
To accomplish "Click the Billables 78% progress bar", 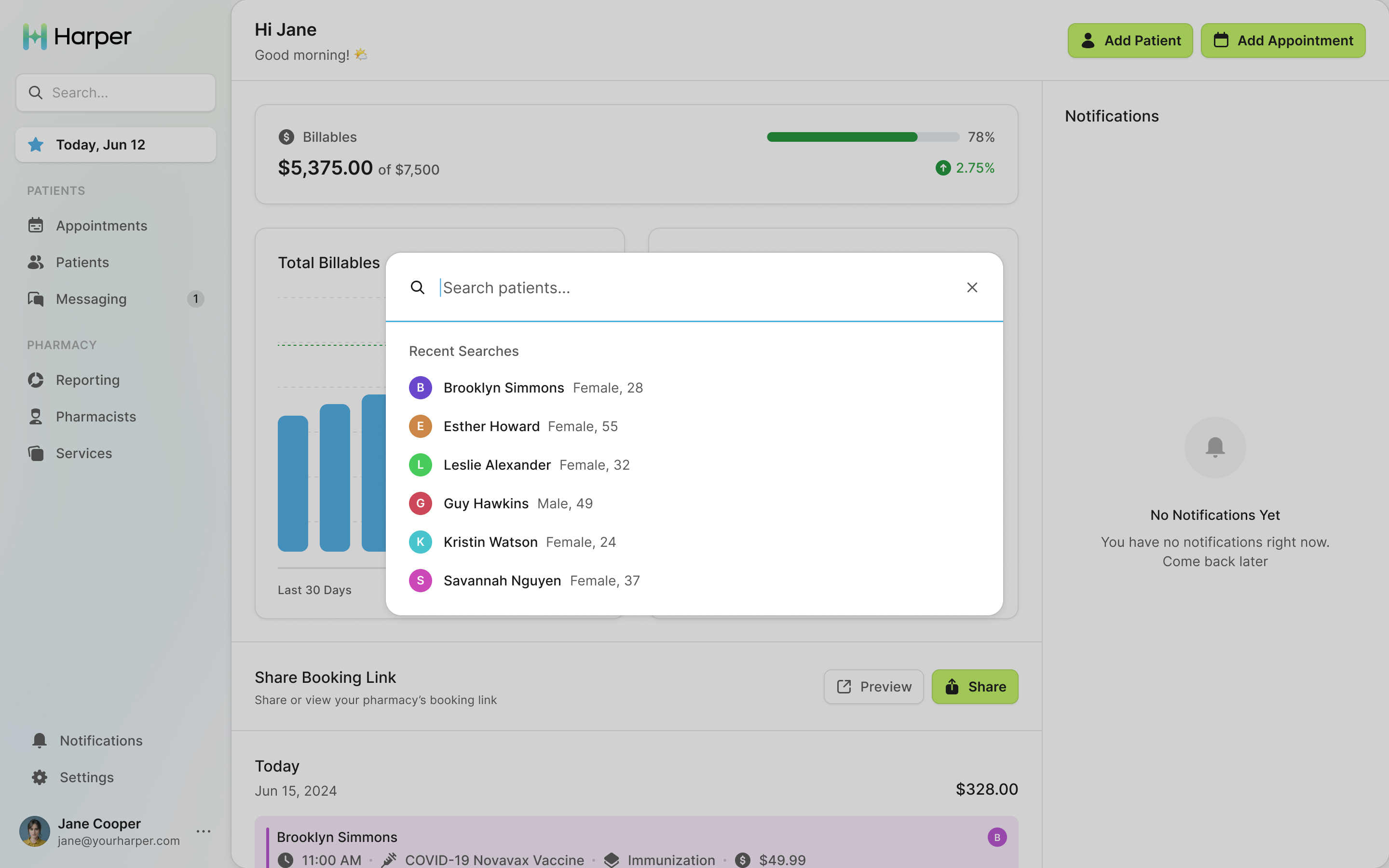I will [x=862, y=137].
